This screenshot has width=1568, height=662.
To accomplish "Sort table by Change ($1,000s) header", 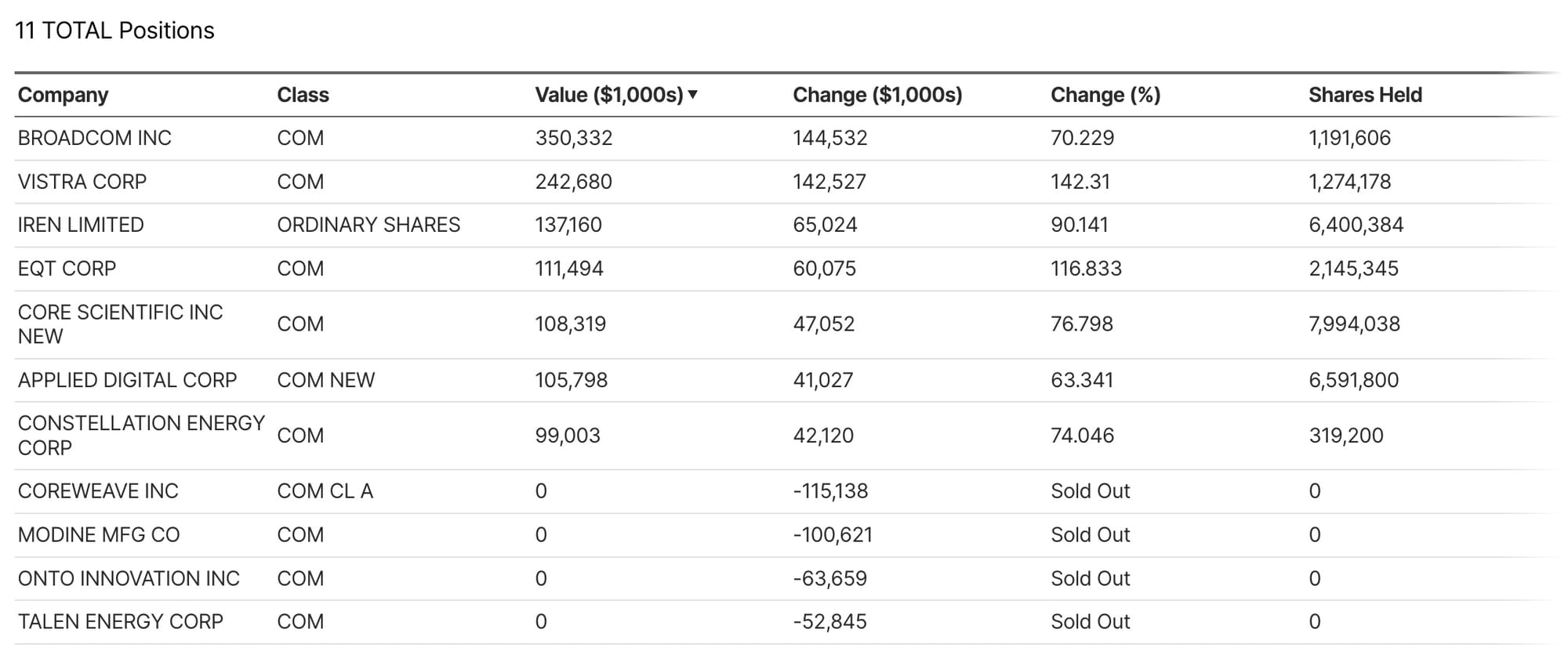I will point(877,95).
